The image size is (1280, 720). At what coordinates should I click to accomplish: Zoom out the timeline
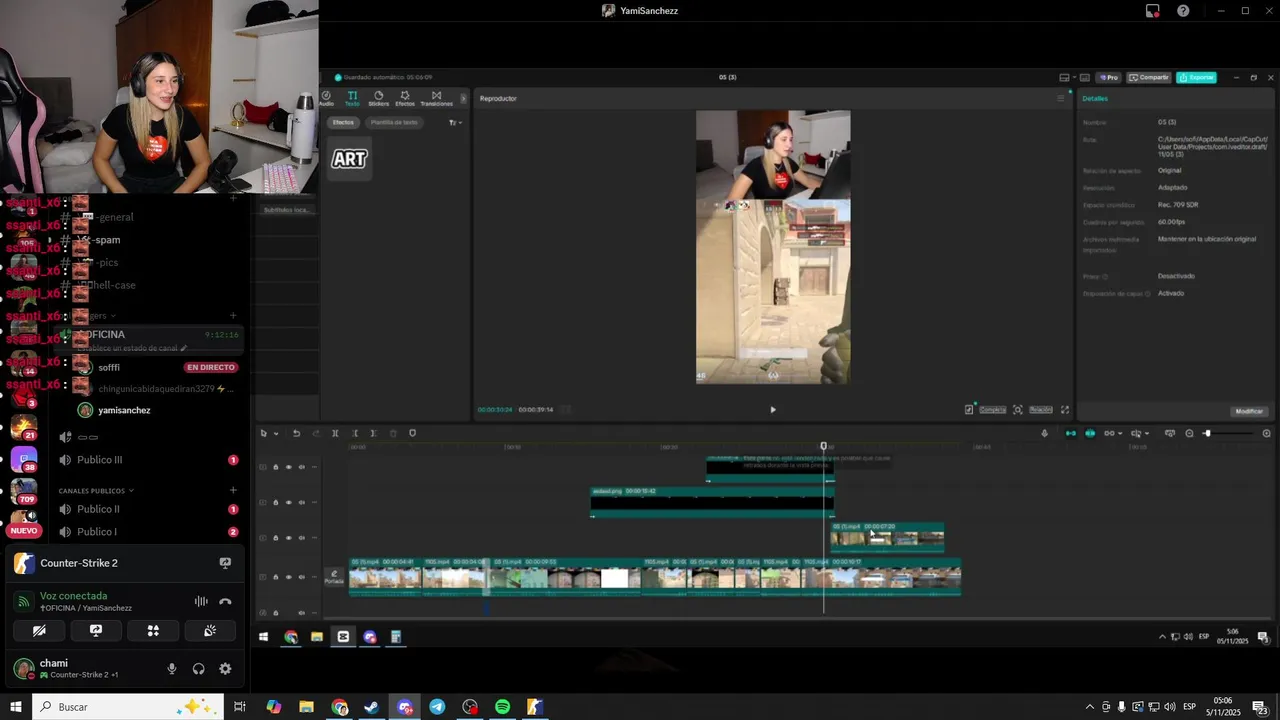1189,433
